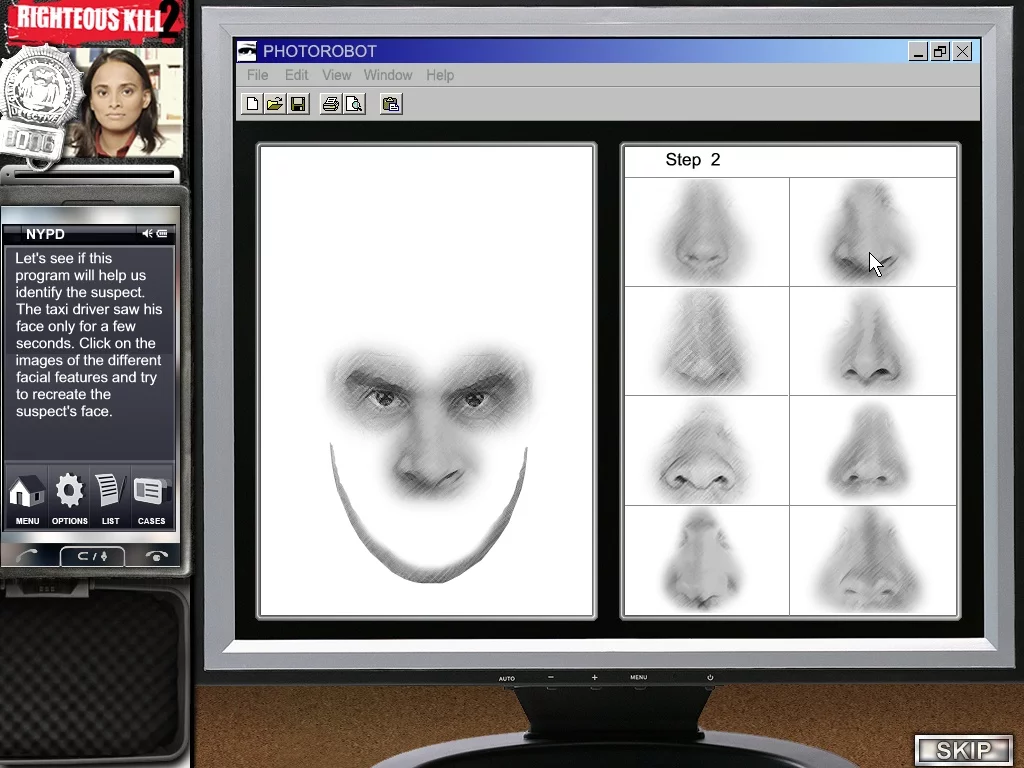This screenshot has width=1024, height=768.
Task: Click the phone battery indicator icon
Action: click(162, 233)
